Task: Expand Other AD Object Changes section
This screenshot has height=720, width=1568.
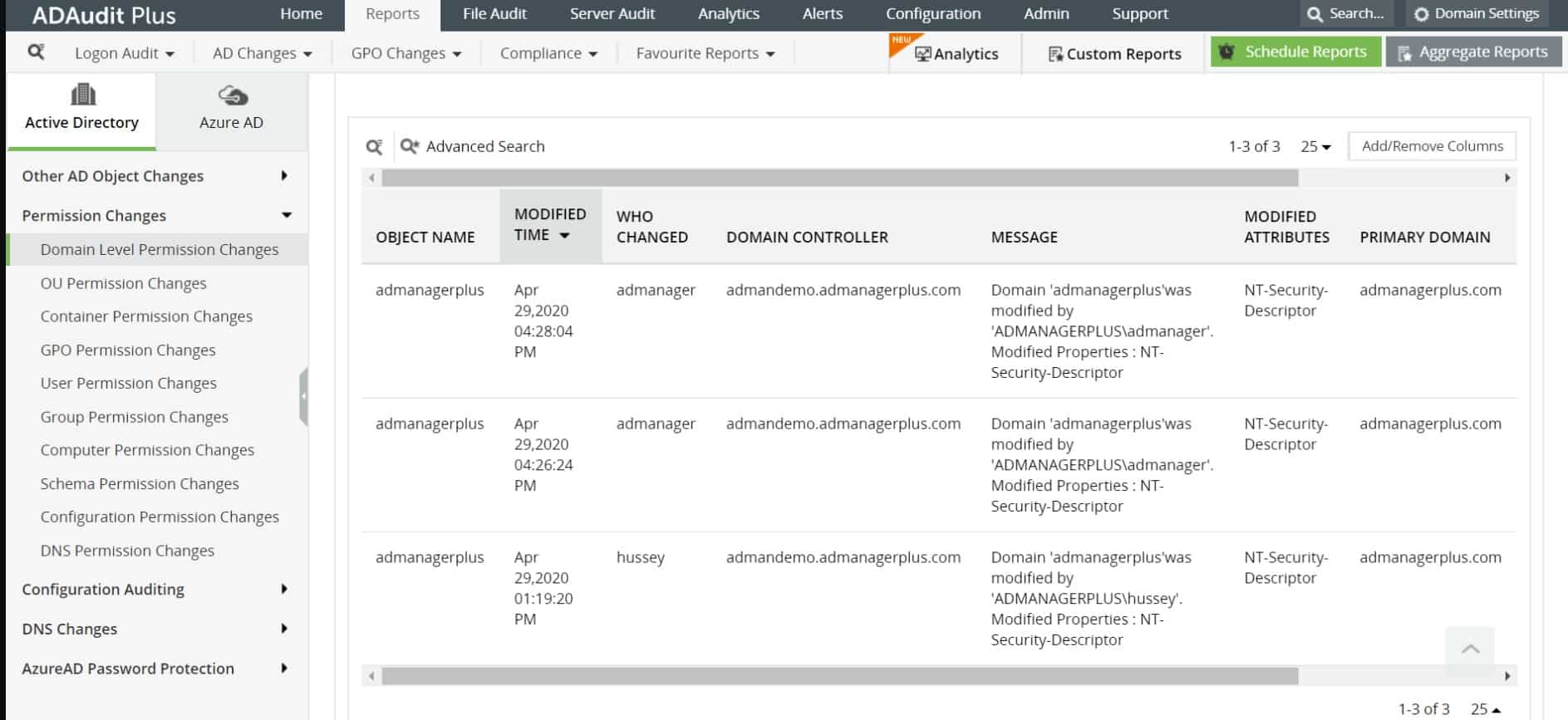Action: 156,176
